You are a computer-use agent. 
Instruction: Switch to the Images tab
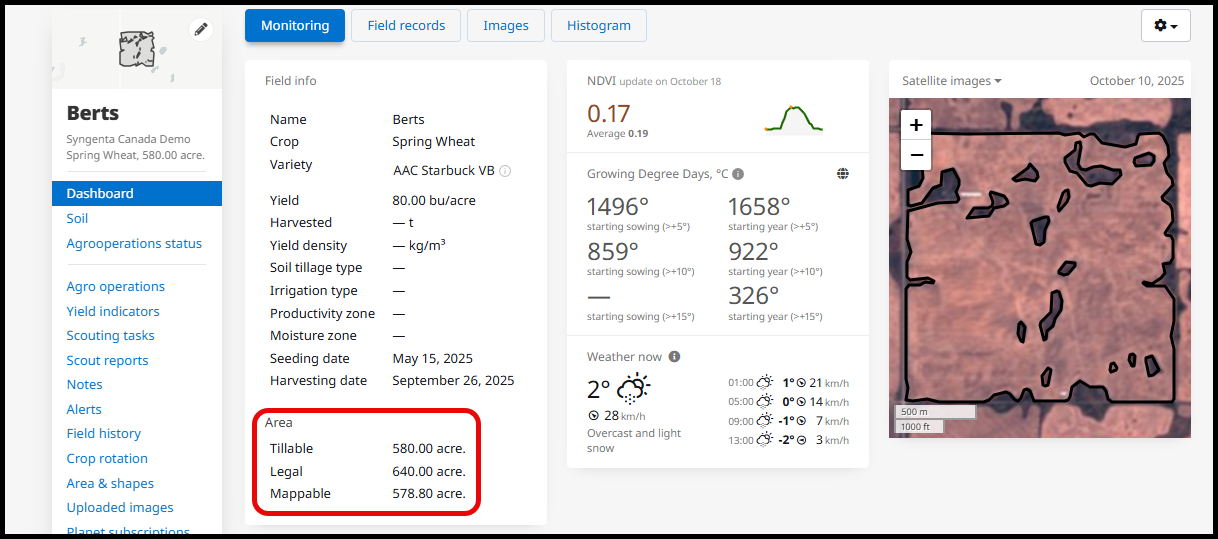pos(505,26)
